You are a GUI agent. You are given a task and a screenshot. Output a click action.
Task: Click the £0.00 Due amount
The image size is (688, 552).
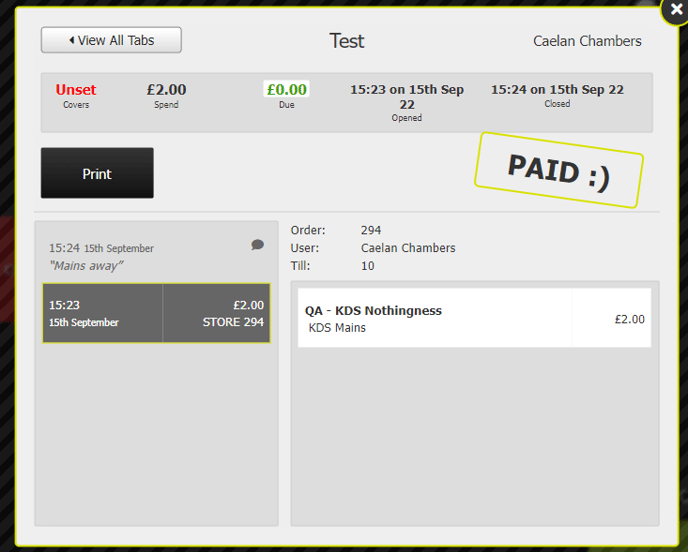287,89
